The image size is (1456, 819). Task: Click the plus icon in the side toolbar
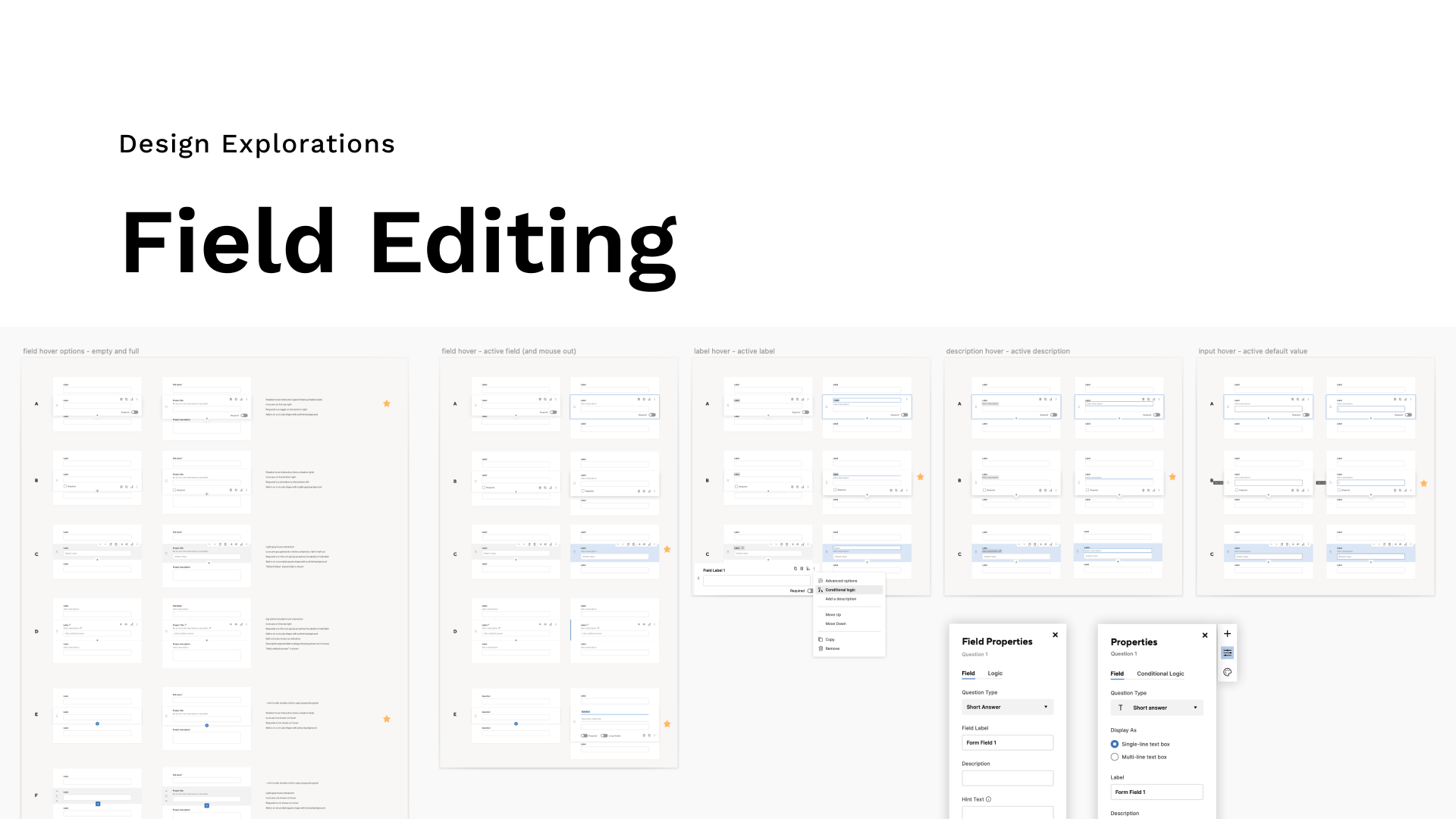[1227, 634]
